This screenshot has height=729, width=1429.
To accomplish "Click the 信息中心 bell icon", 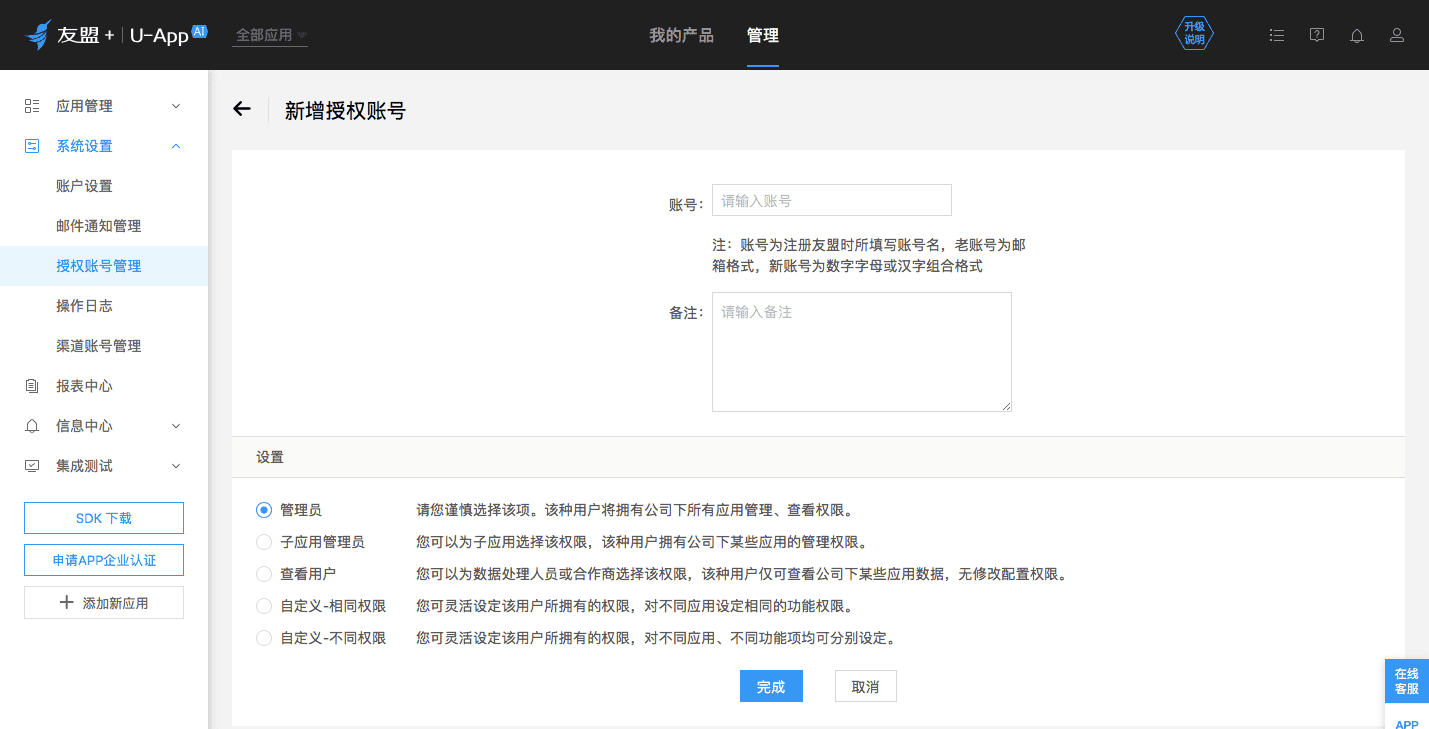I will tap(32, 426).
